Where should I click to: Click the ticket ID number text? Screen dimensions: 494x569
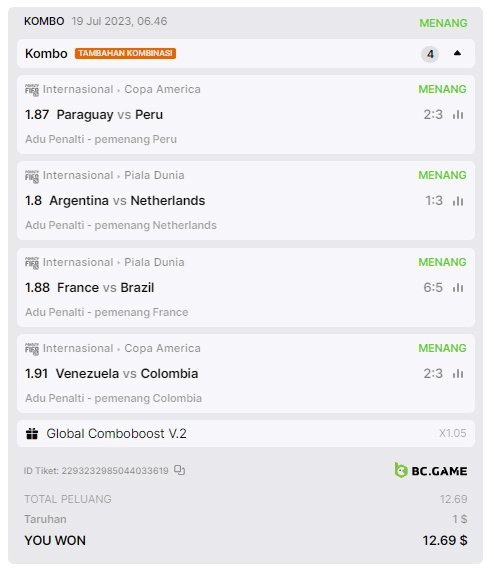[x=115, y=471]
